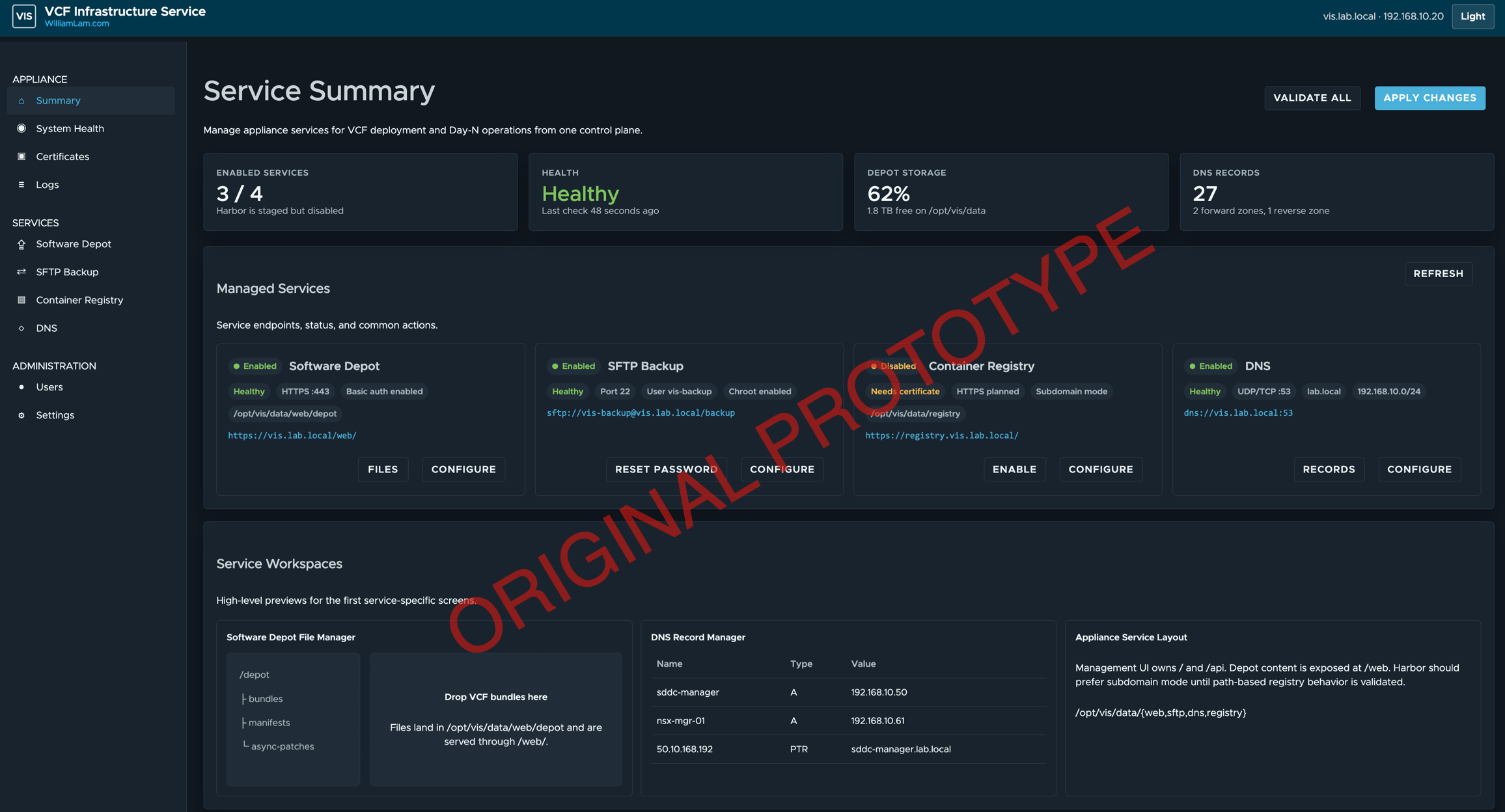
Task: Click the Software Depot Enabled status badge
Action: 255,366
